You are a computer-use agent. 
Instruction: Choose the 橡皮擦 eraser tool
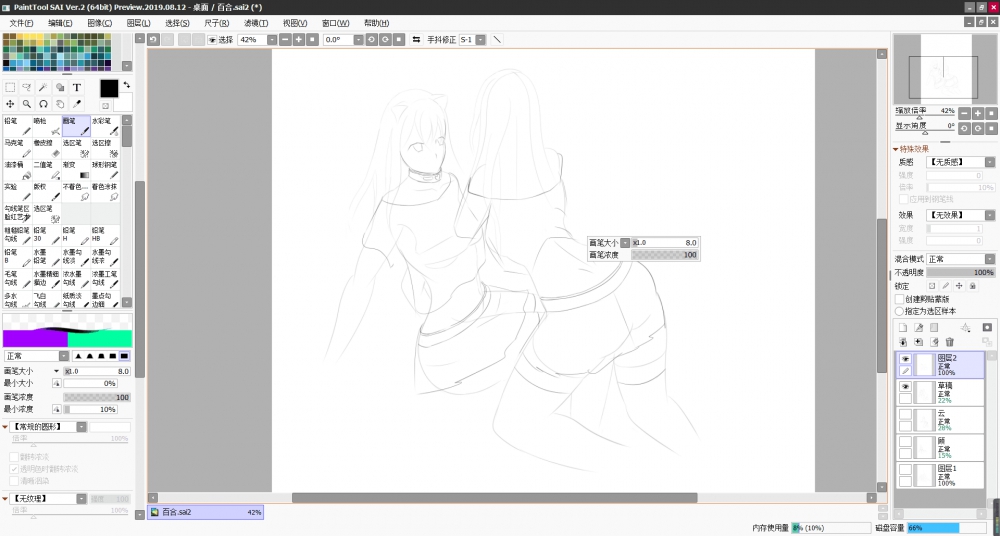point(47,148)
